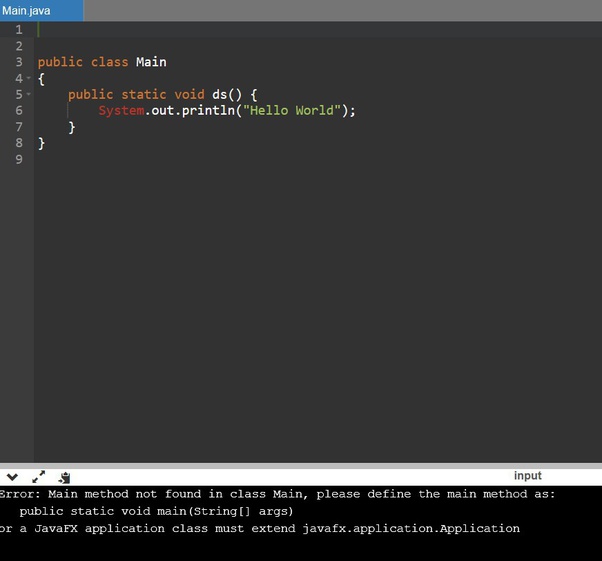Click the closing brace on line 7

pos(72,127)
